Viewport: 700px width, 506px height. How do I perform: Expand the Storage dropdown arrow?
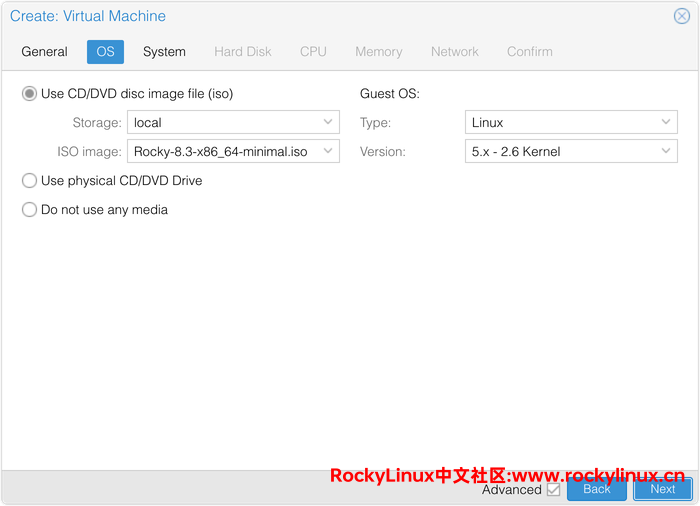[x=328, y=123]
